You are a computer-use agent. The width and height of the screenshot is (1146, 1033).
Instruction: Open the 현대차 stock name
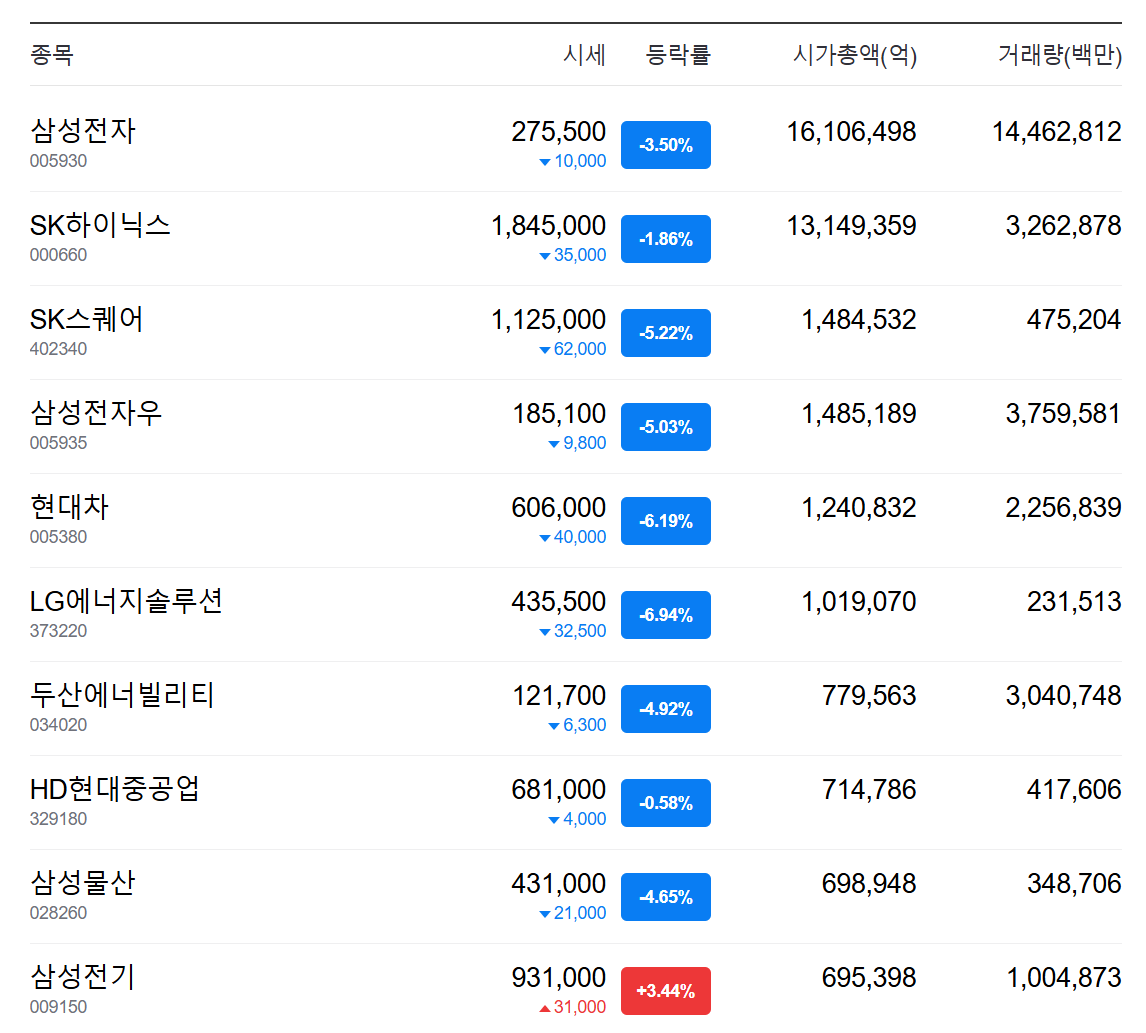(x=69, y=507)
